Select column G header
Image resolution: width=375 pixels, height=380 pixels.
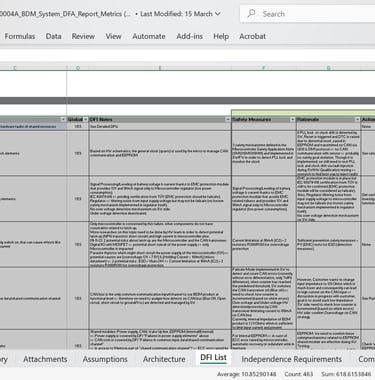328,68
